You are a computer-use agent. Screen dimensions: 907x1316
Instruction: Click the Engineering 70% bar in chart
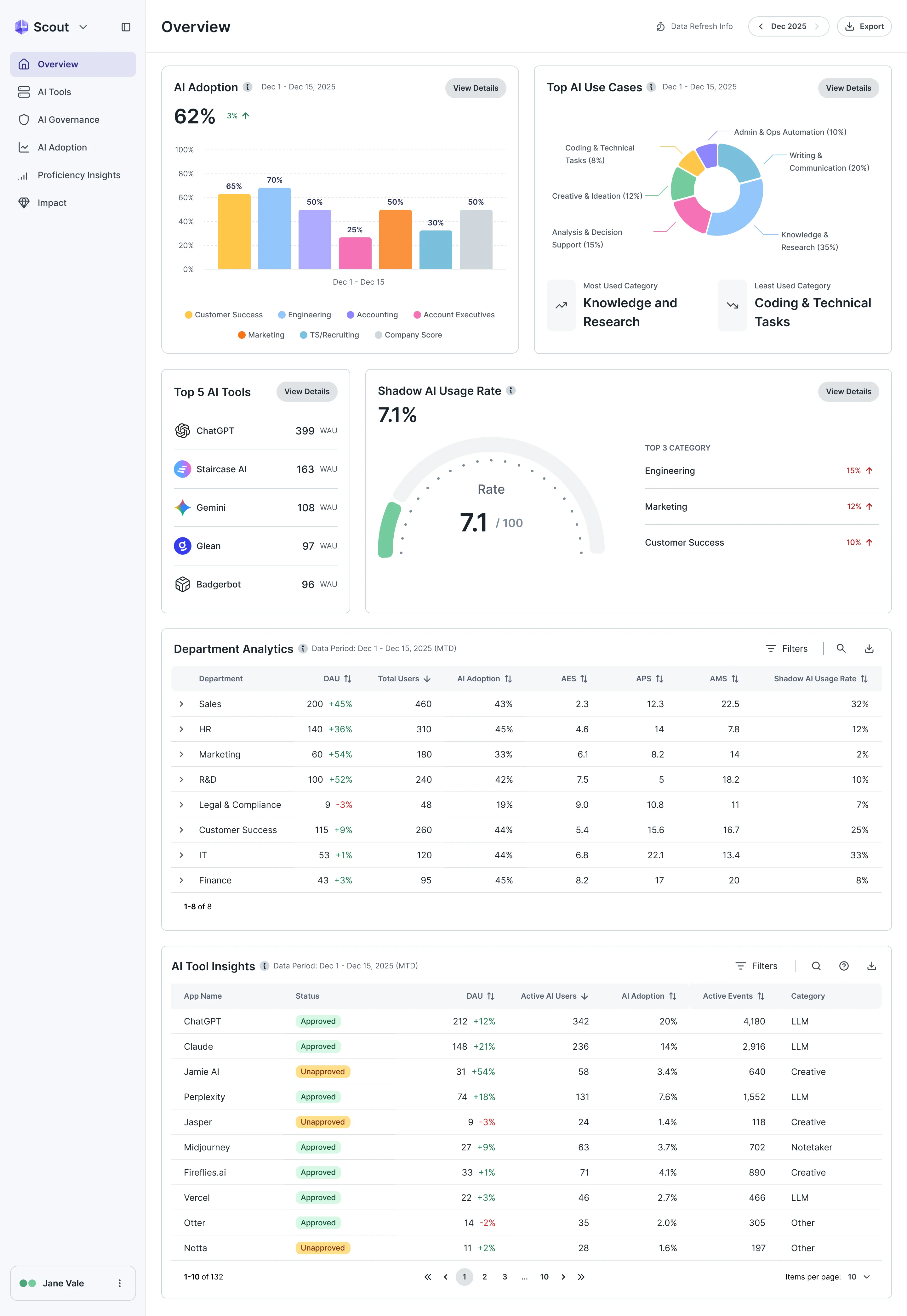pyautogui.click(x=275, y=228)
